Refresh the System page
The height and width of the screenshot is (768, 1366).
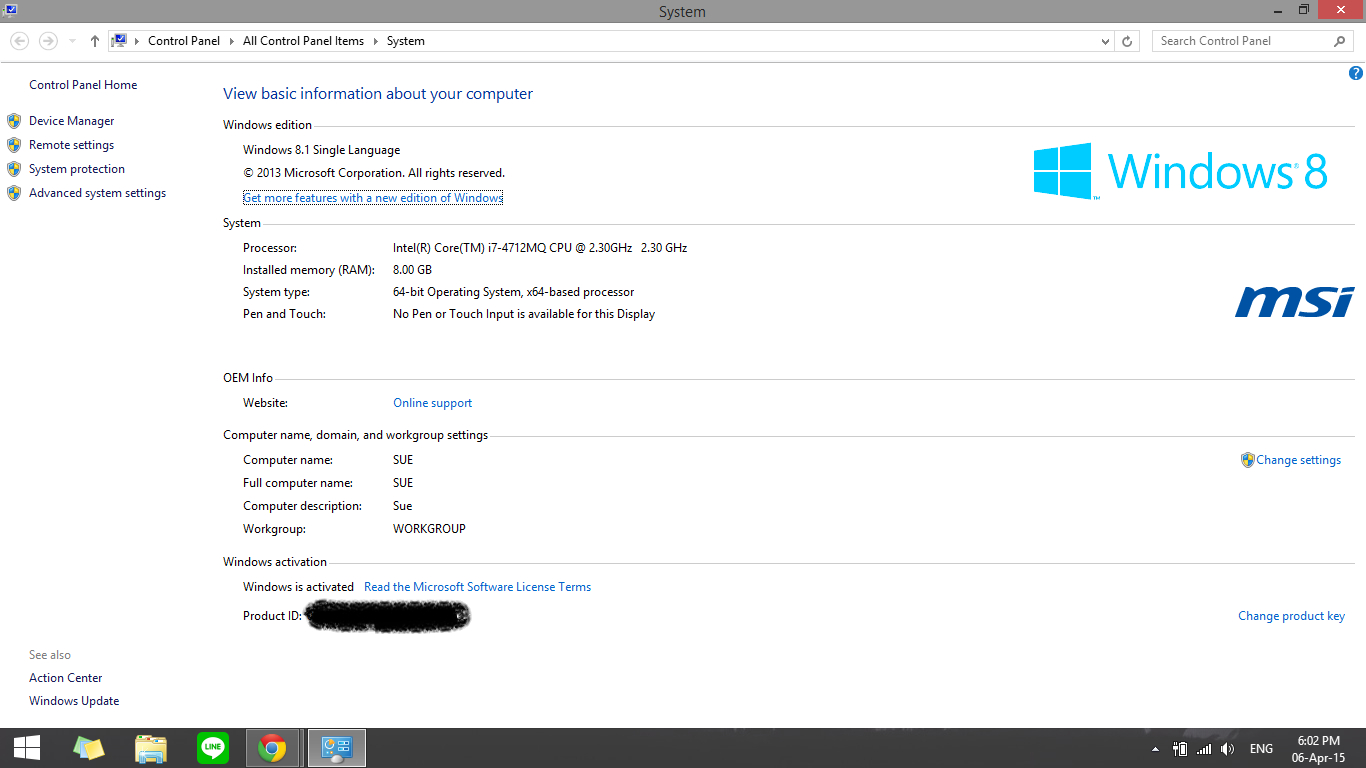coord(1127,42)
